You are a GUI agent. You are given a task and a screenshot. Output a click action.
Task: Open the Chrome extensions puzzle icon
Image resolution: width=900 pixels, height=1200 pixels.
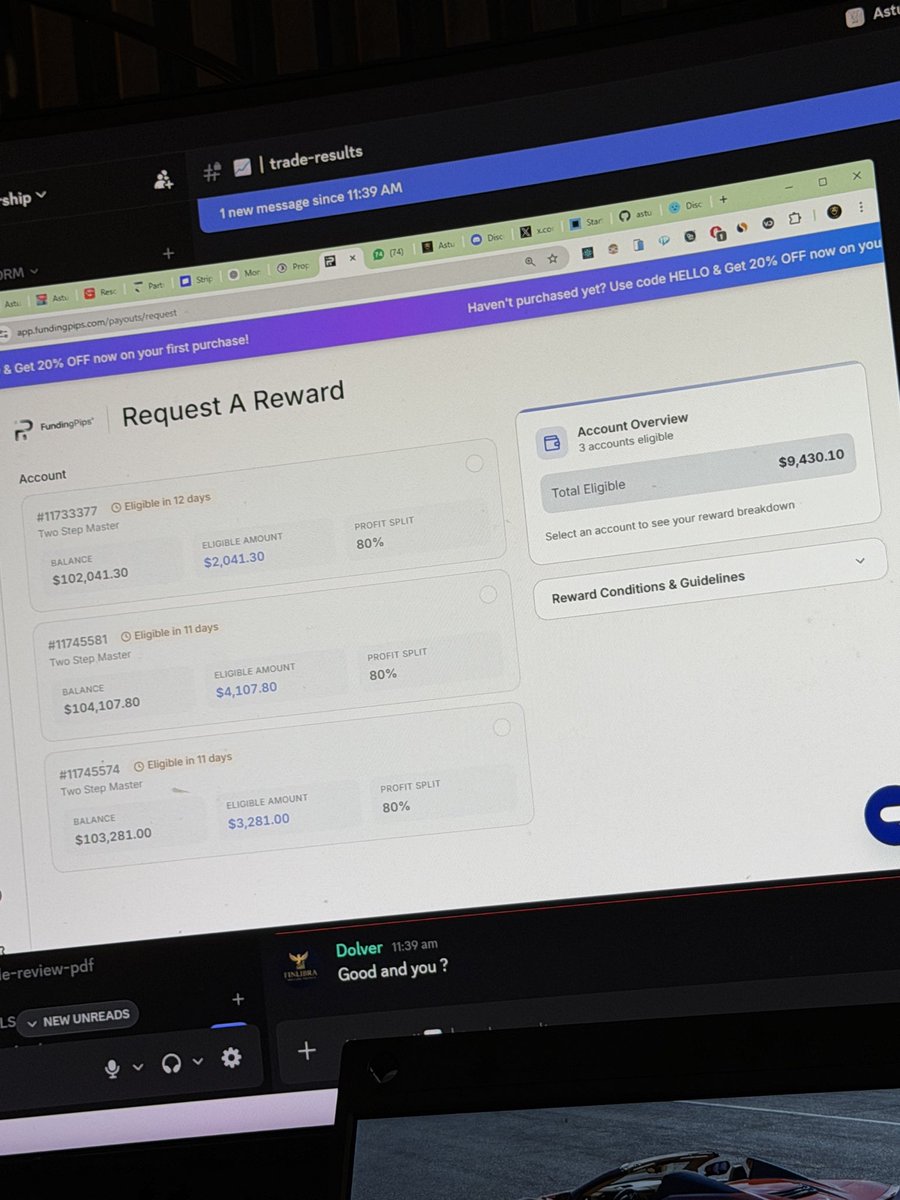pyautogui.click(x=796, y=217)
